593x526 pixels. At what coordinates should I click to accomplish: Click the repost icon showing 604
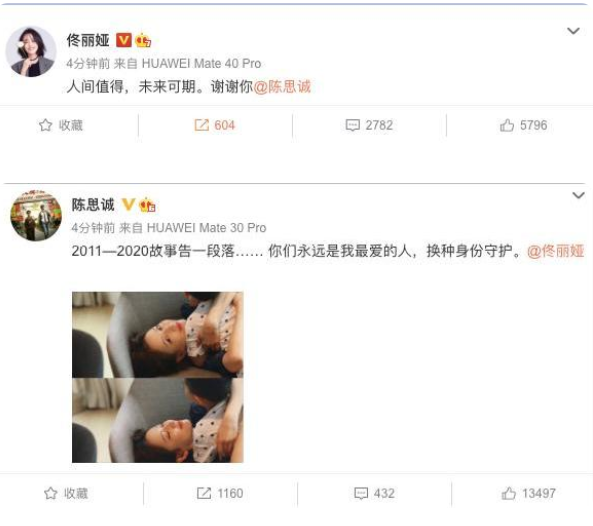[x=202, y=125]
